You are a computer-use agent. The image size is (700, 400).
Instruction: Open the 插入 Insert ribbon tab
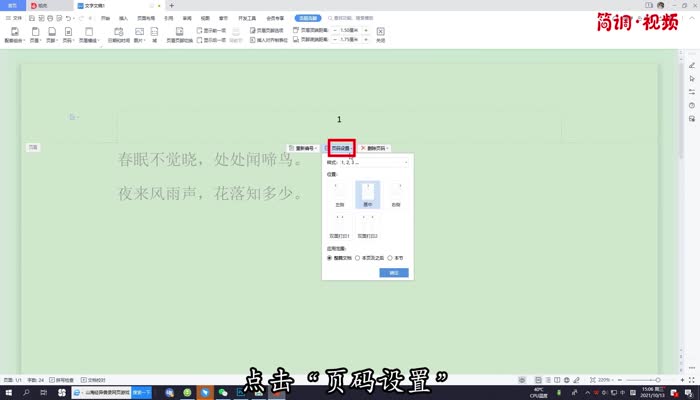(x=123, y=18)
